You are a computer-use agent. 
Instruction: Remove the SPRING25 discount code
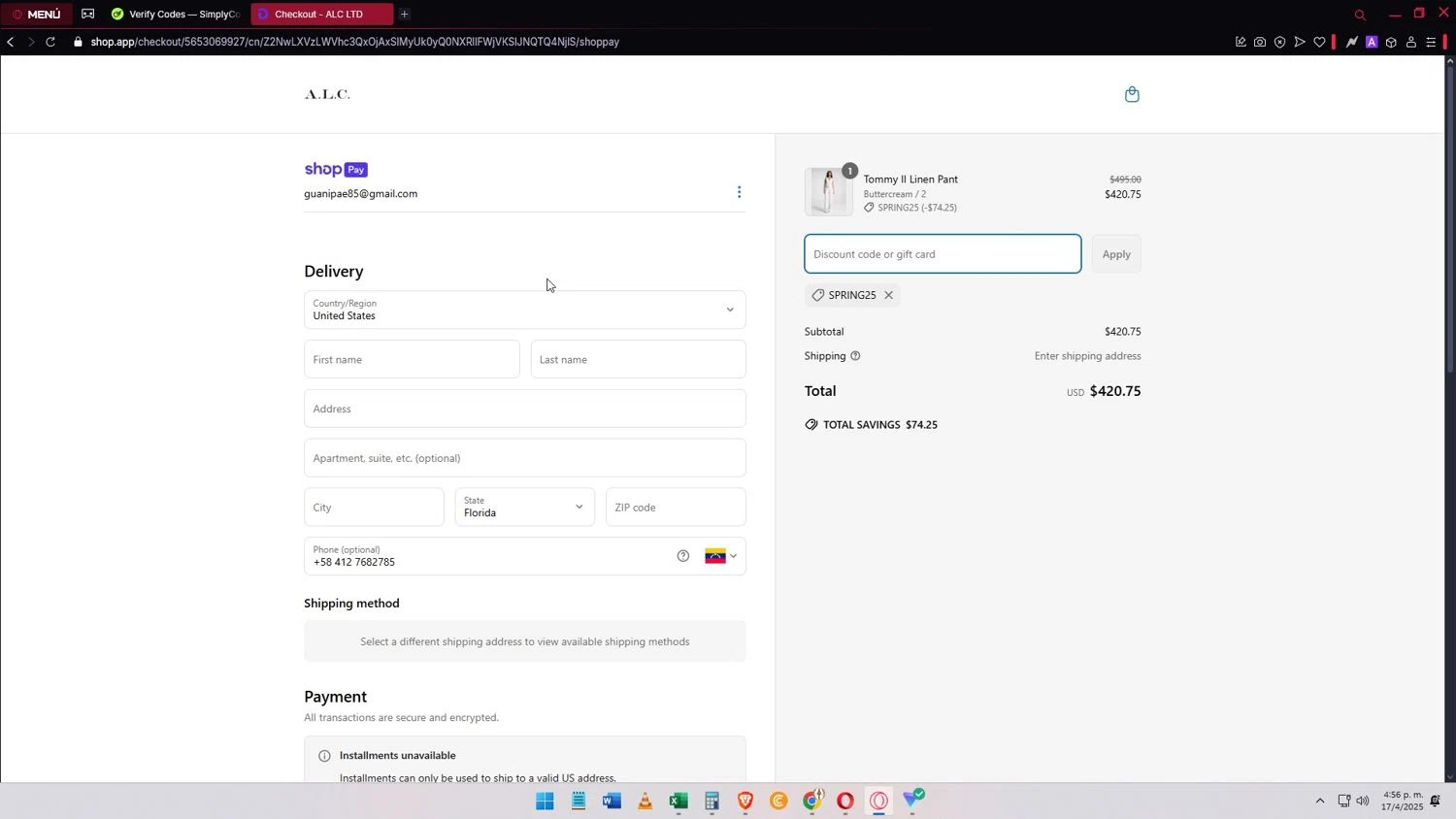[x=888, y=295]
